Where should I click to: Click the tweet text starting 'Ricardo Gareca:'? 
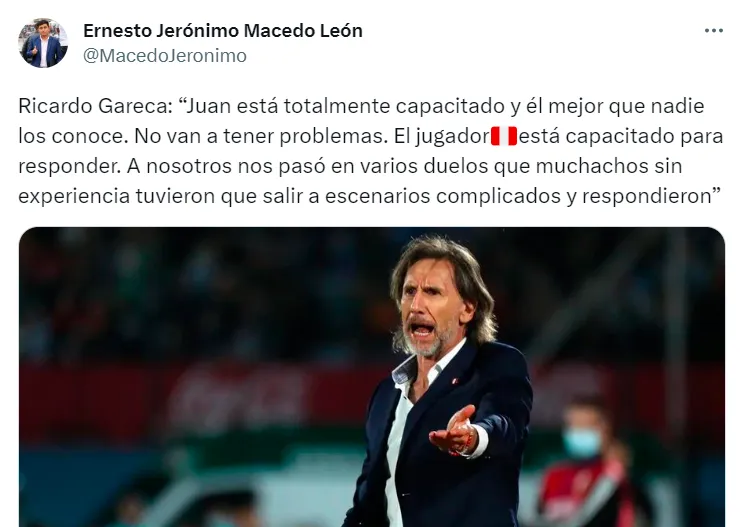tap(371, 151)
